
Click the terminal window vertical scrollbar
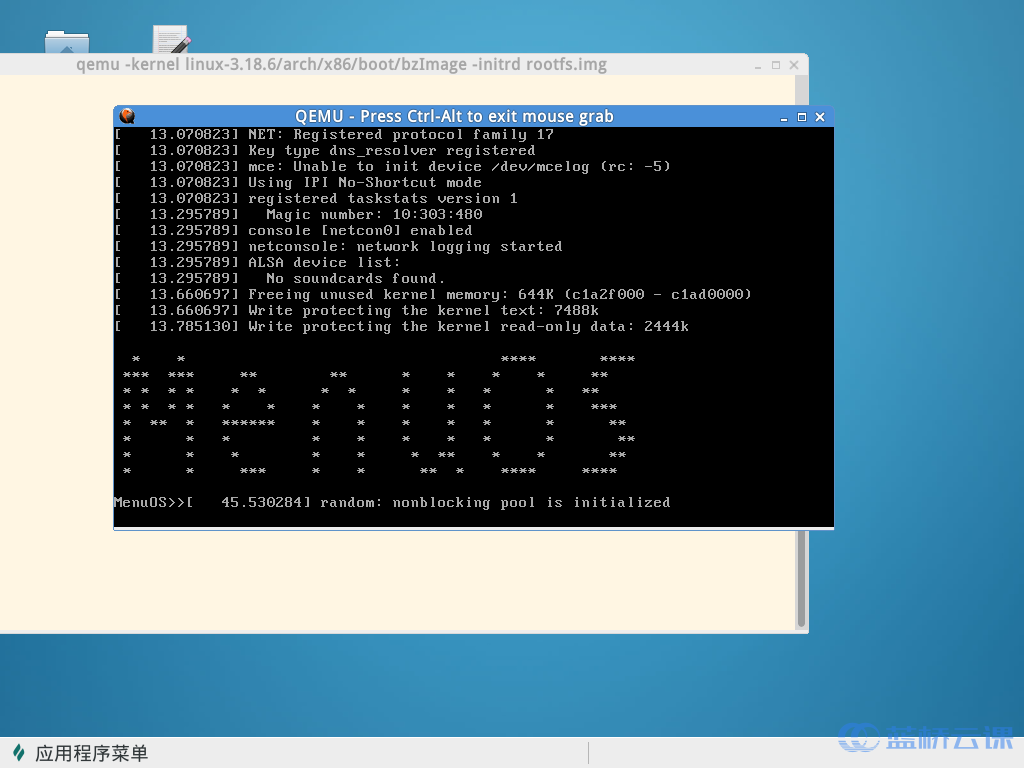point(801,579)
